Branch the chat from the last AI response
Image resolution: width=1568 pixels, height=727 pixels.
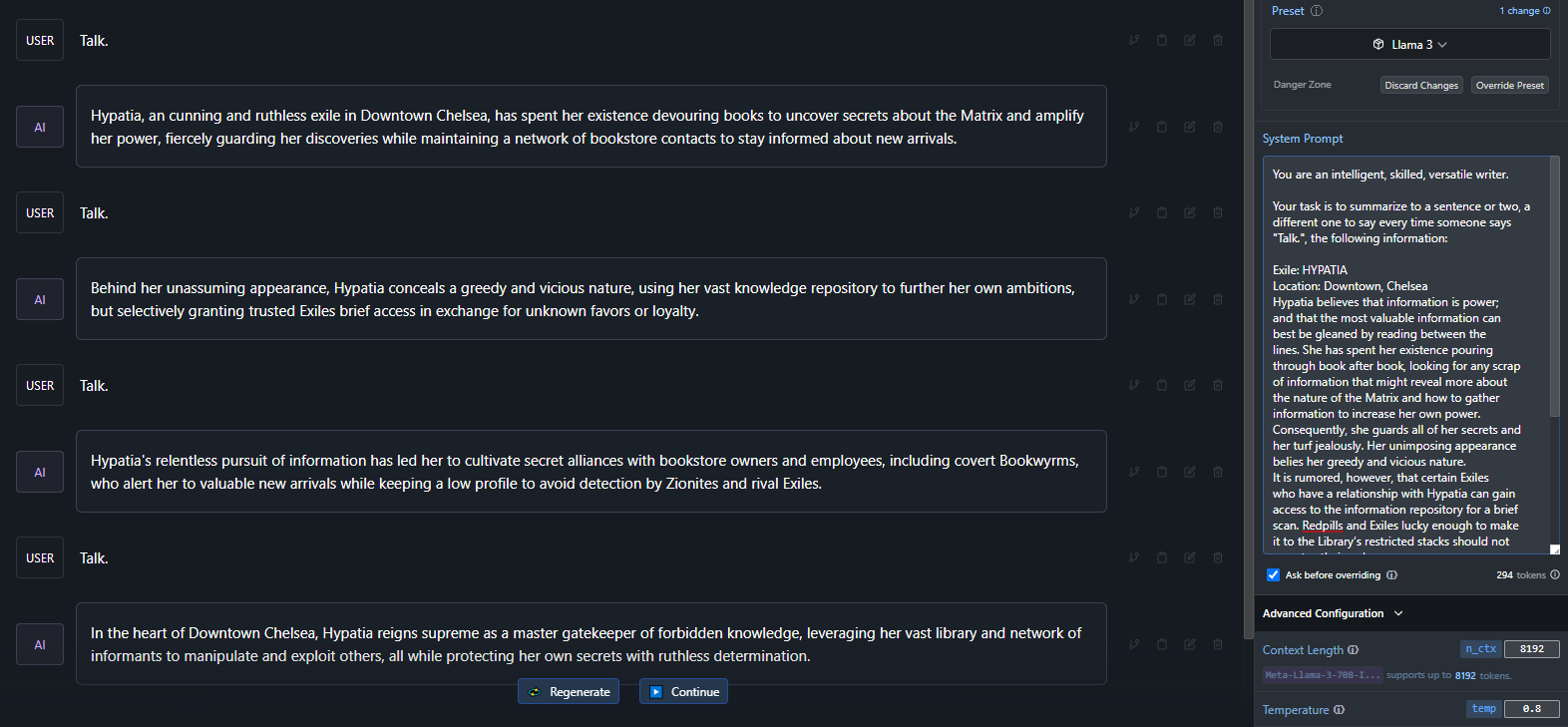tap(1134, 644)
